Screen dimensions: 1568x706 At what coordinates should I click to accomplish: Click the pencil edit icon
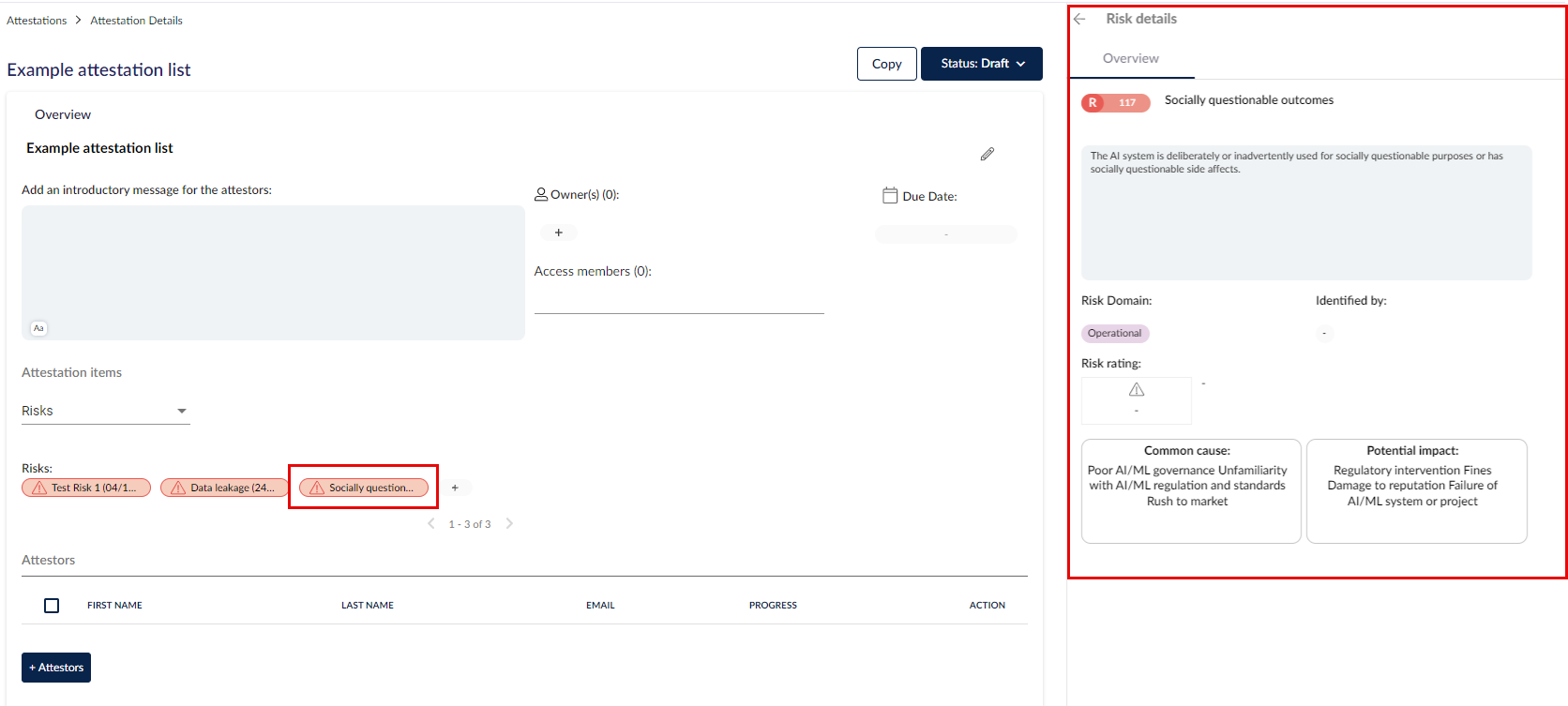point(987,154)
